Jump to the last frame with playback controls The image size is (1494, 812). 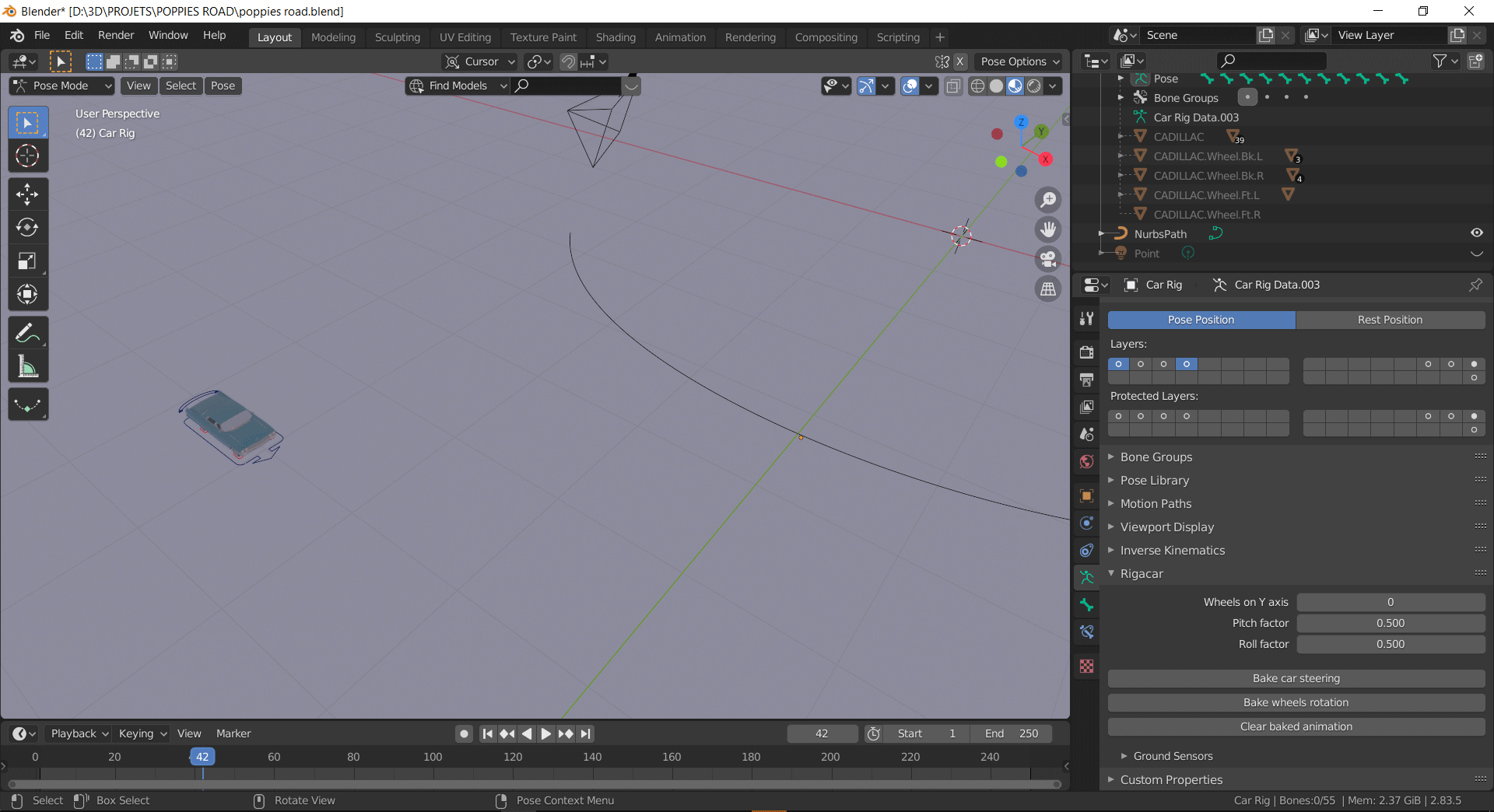point(586,733)
